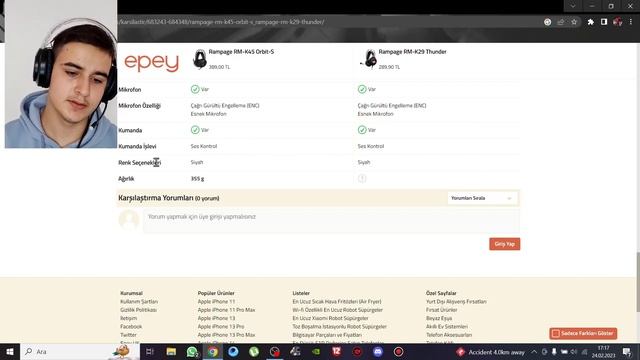This screenshot has width=640, height=360.
Task: Open the Rampage RM-K45 Orbit-S headset thumbnail
Action: click(200, 59)
